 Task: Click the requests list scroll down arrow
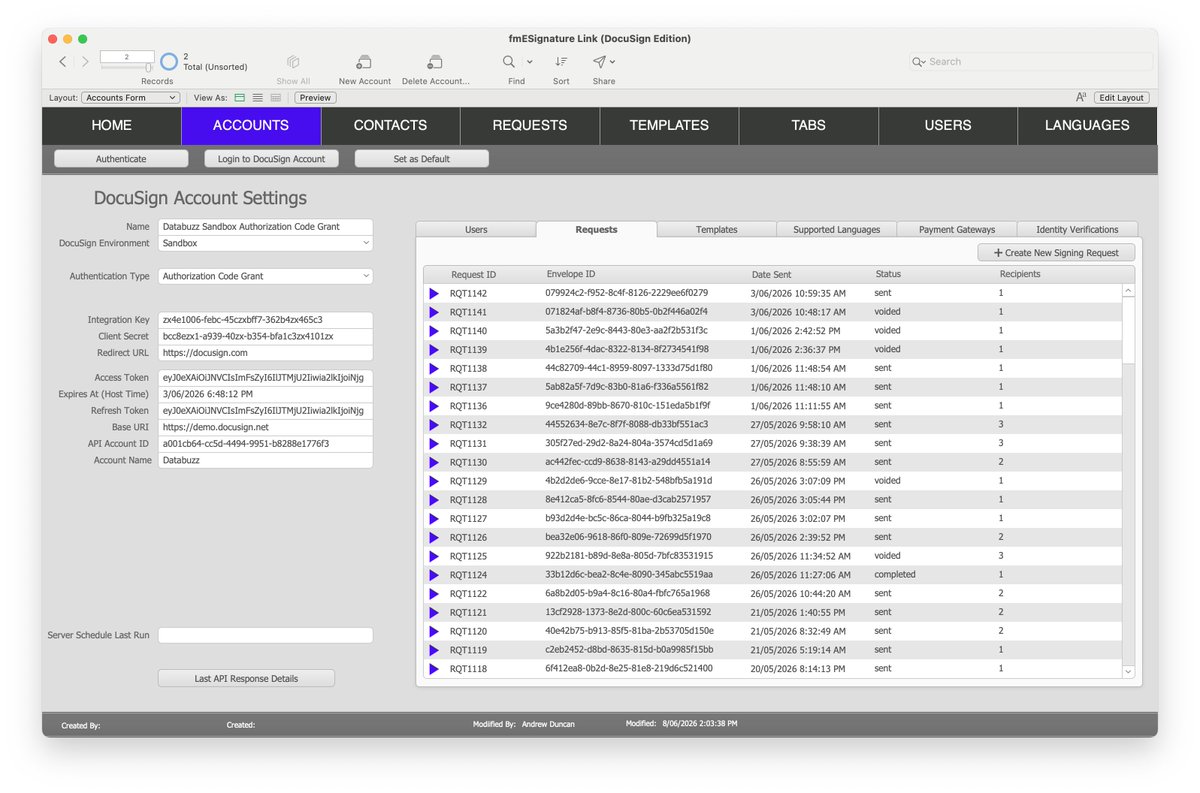pos(1129,672)
